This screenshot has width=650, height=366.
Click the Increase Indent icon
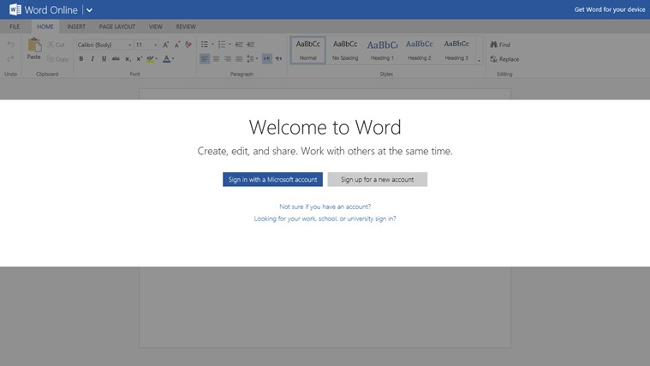click(250, 44)
